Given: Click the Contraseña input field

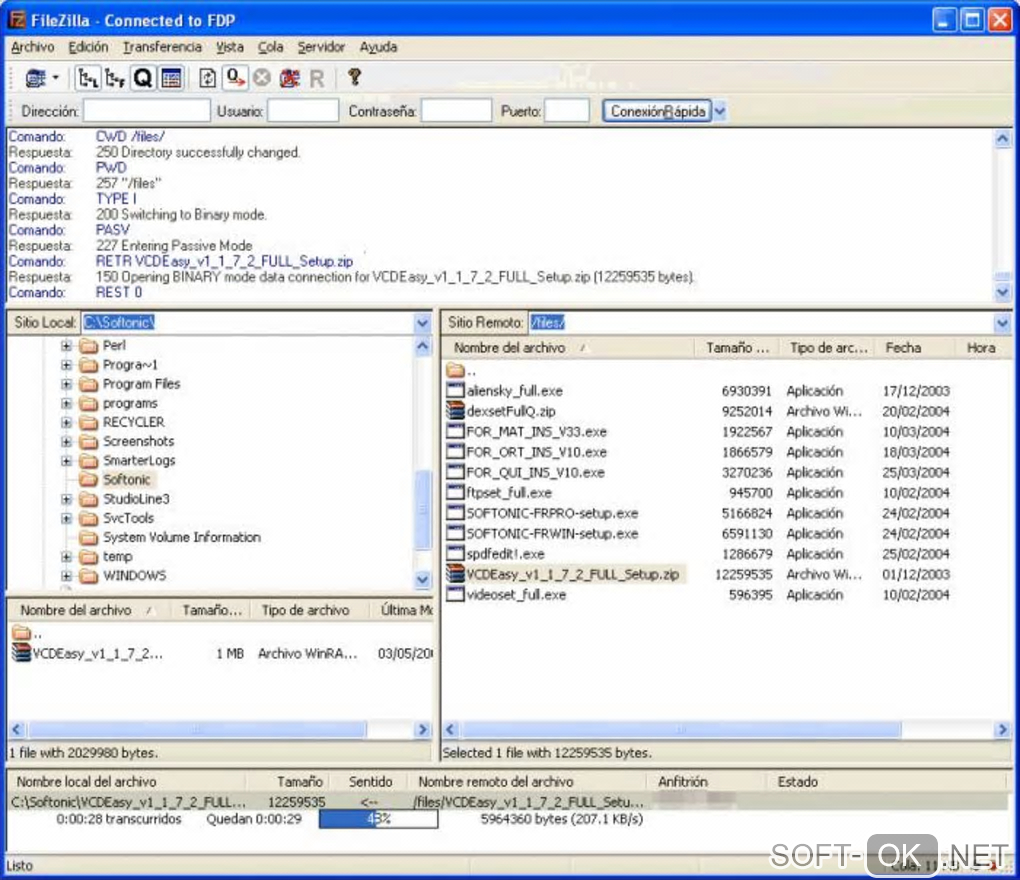Looking at the screenshot, I should coord(456,111).
